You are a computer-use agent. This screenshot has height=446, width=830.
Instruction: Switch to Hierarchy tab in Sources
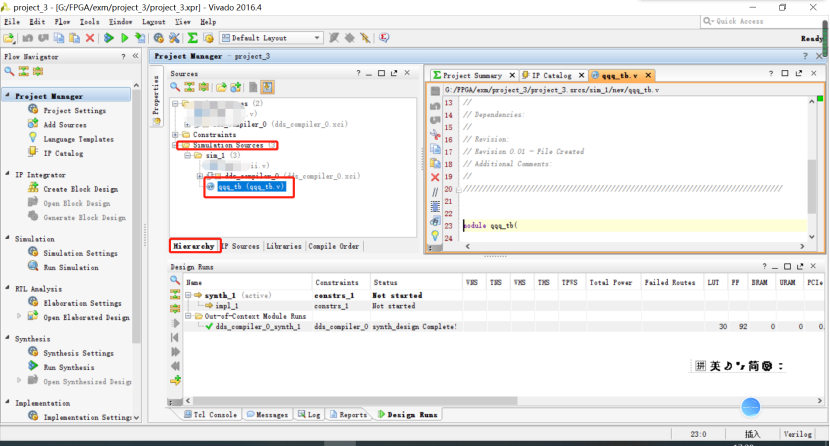click(194, 246)
